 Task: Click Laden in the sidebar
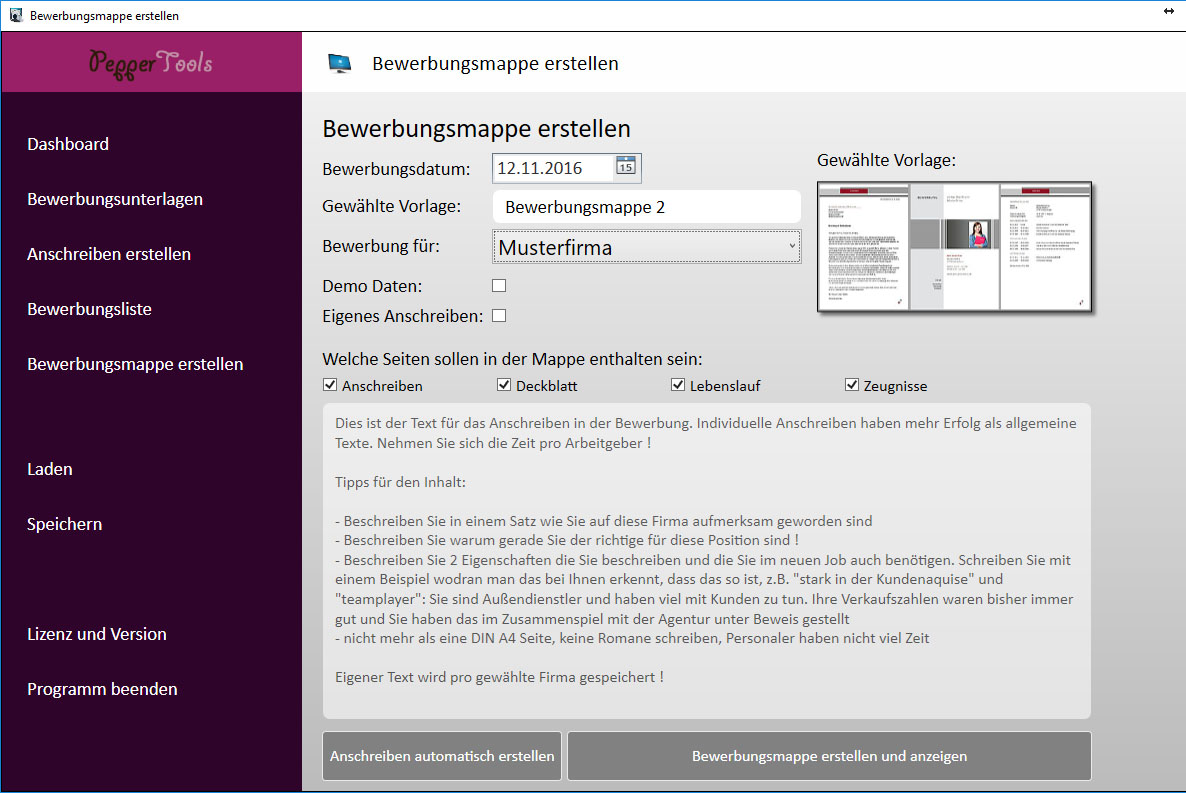[50, 469]
